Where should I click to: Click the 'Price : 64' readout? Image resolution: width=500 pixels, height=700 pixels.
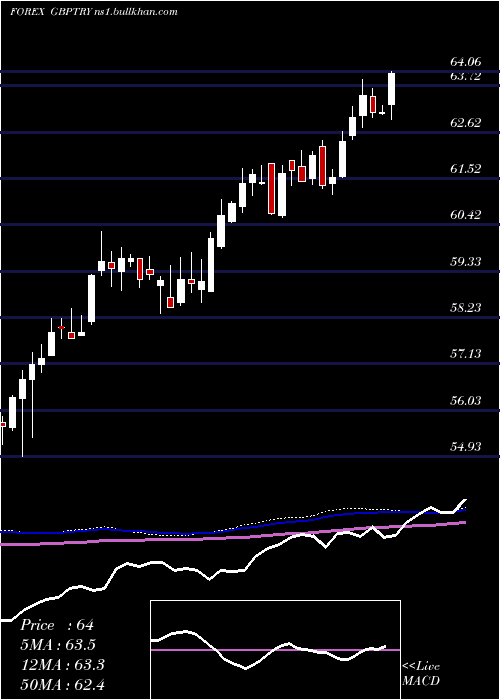tap(57, 625)
